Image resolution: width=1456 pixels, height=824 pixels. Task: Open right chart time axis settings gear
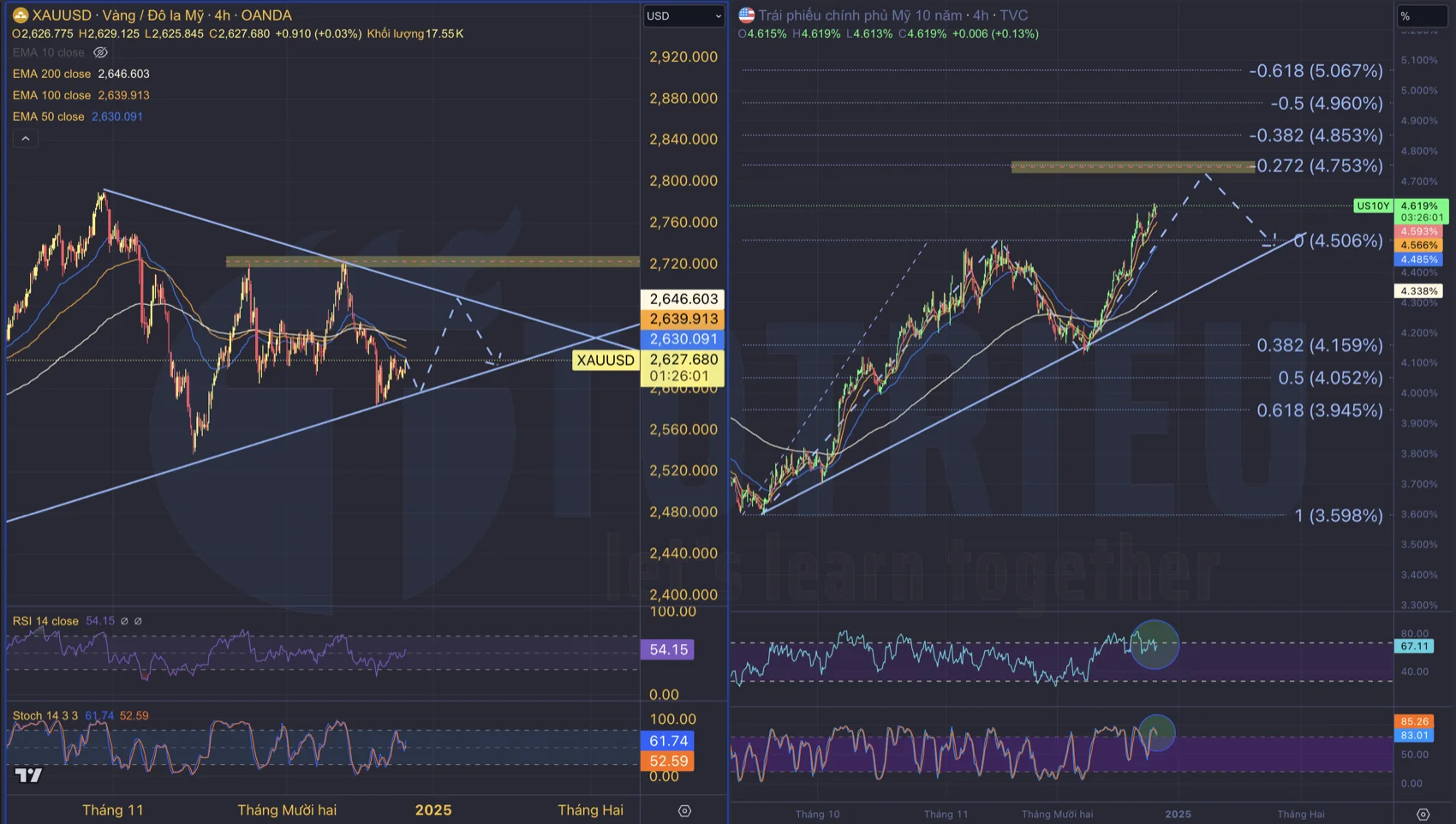1423,814
